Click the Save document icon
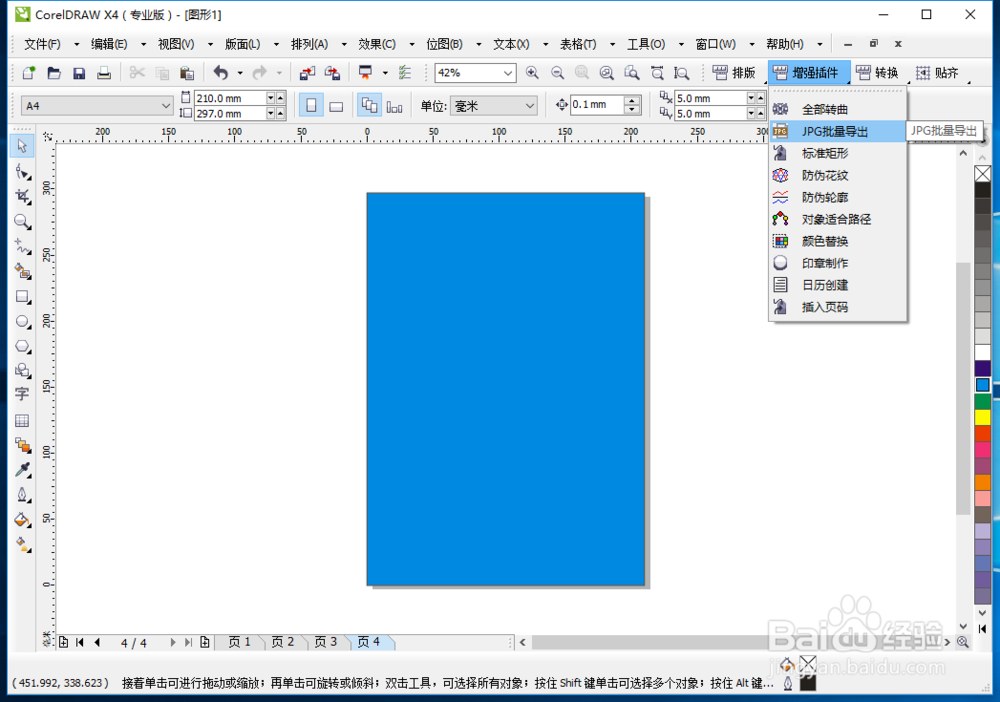1000x702 pixels. click(79, 72)
